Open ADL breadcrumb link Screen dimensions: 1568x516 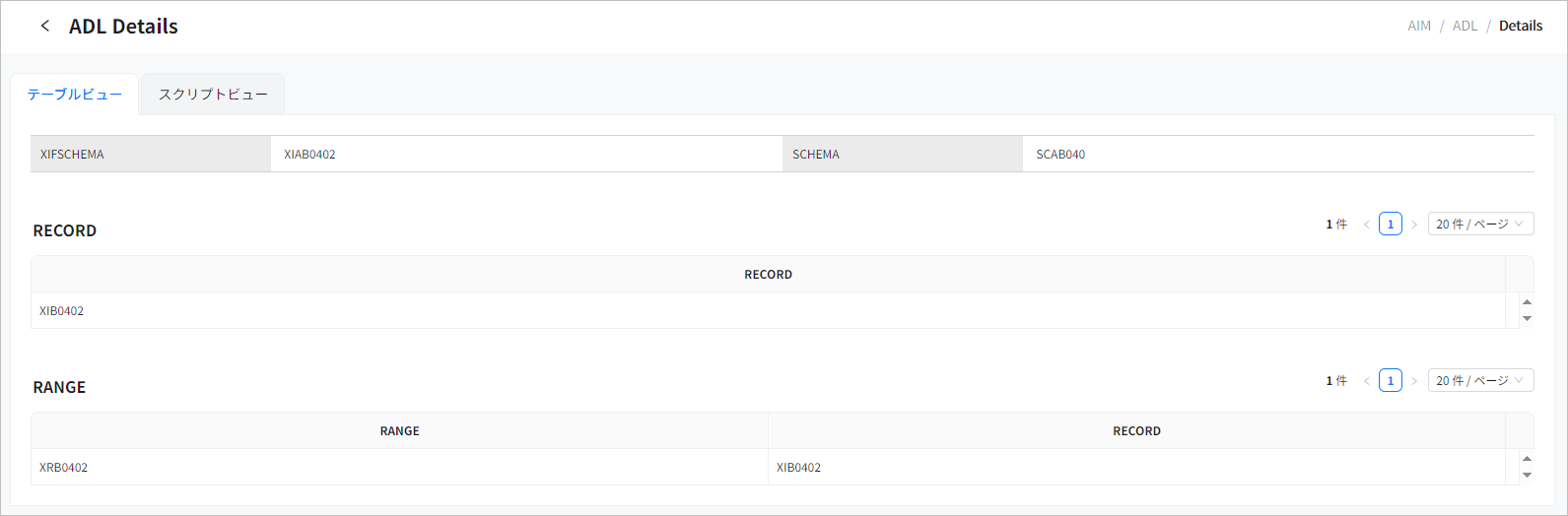[x=1465, y=26]
